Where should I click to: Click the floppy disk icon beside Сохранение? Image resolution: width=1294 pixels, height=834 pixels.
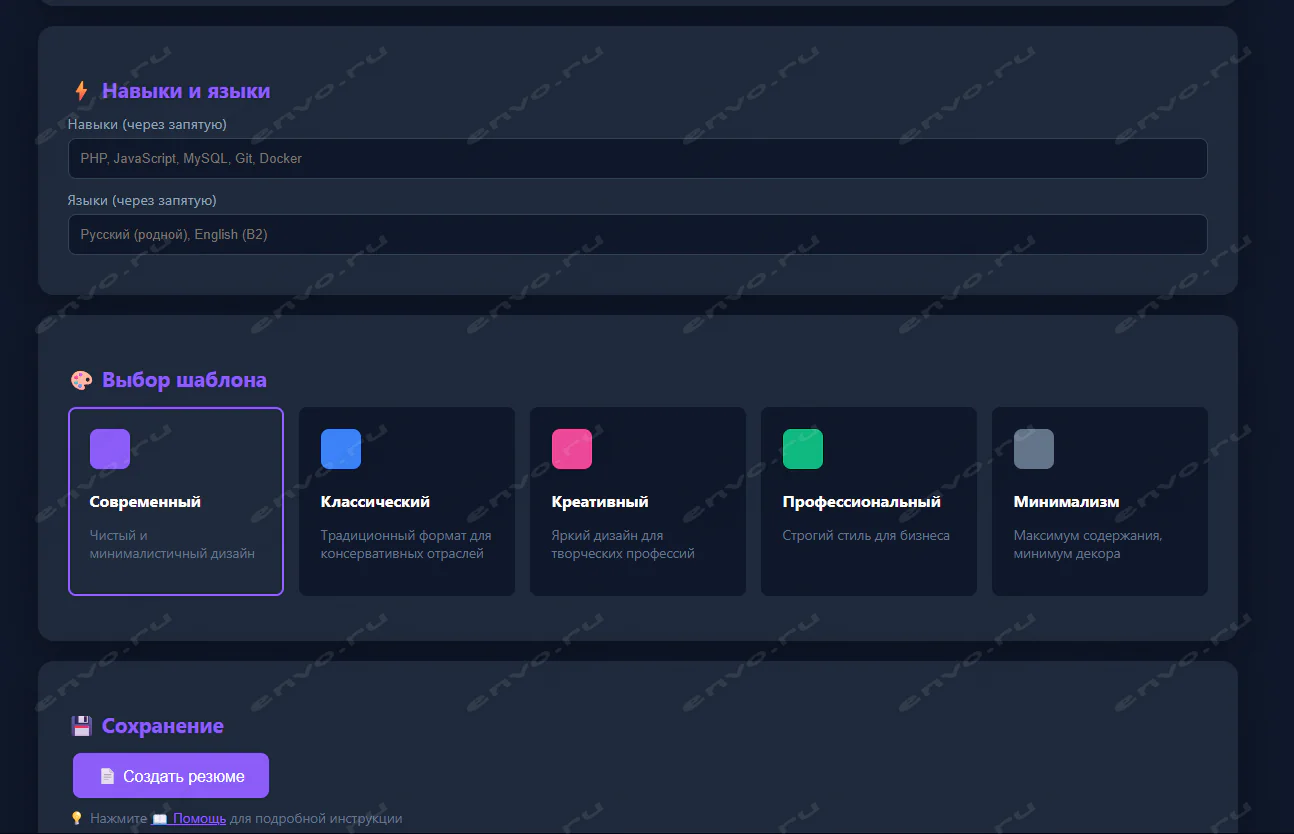click(x=82, y=726)
